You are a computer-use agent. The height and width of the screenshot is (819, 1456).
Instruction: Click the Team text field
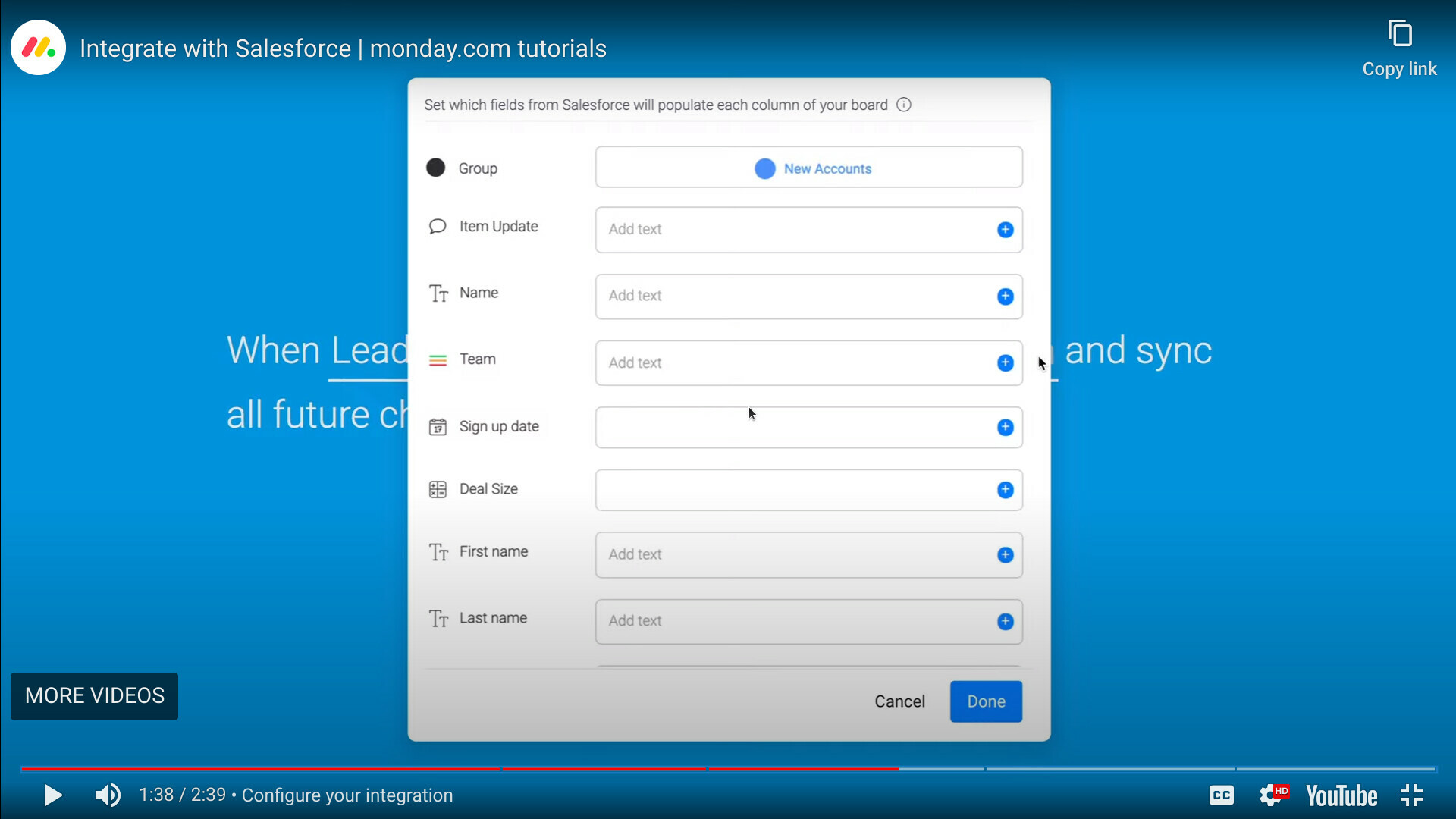click(808, 363)
